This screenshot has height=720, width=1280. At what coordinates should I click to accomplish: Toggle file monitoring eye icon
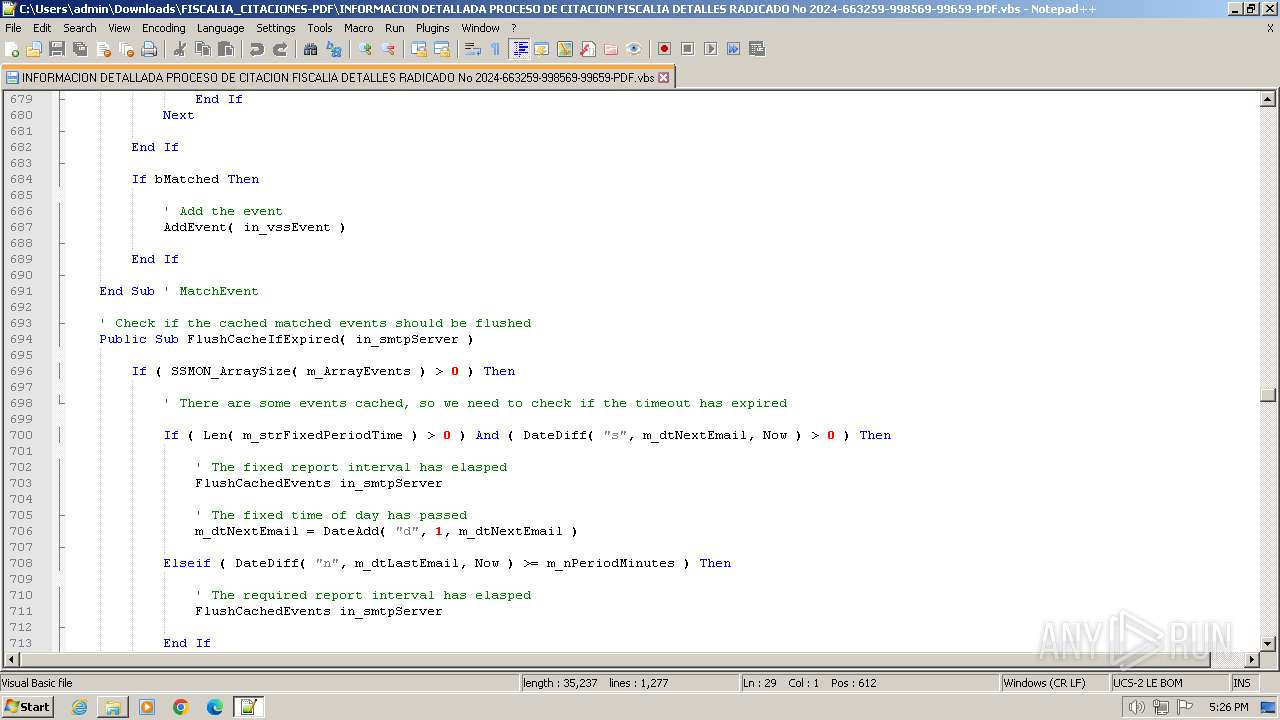pyautogui.click(x=633, y=49)
